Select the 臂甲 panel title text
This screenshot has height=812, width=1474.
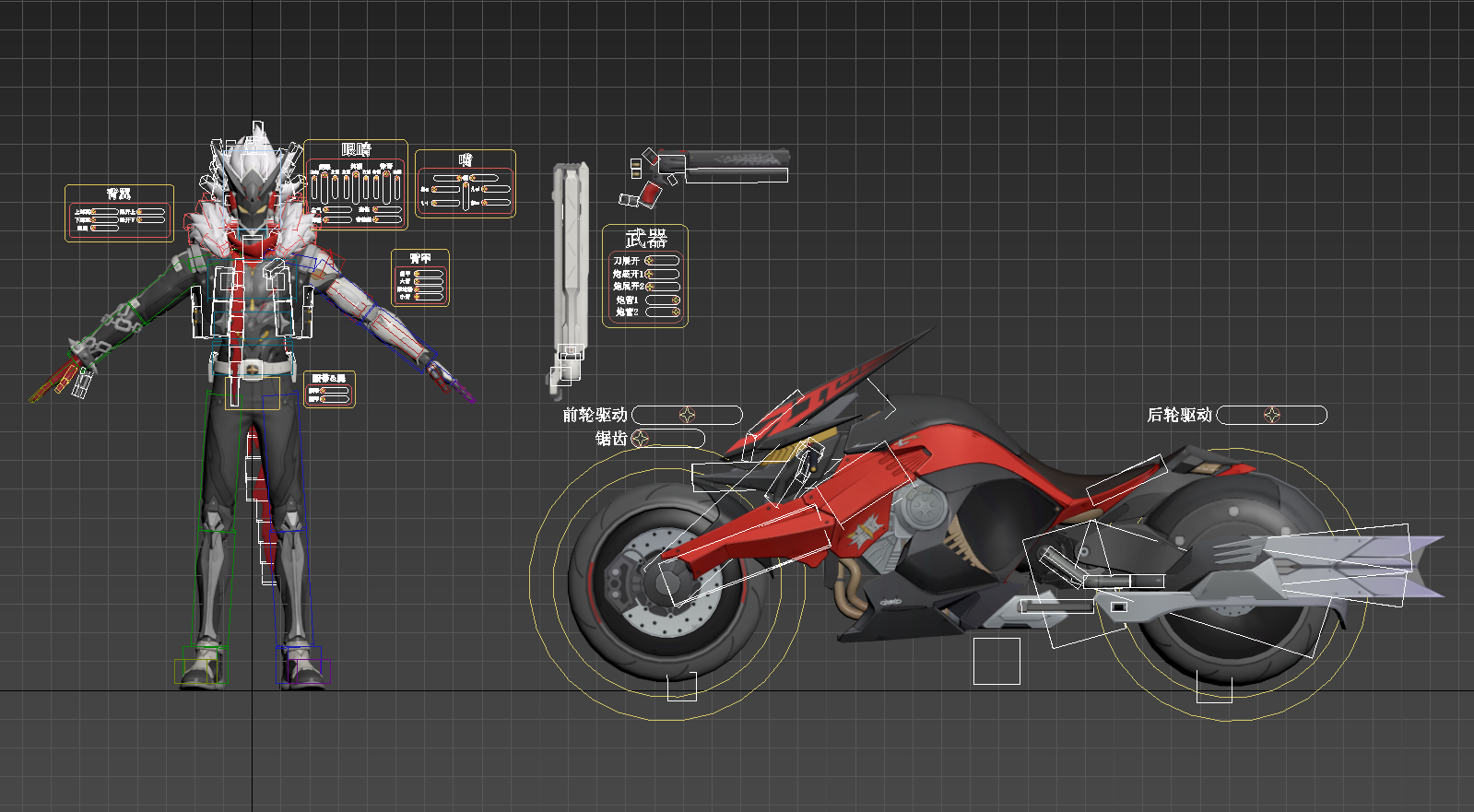(x=420, y=258)
